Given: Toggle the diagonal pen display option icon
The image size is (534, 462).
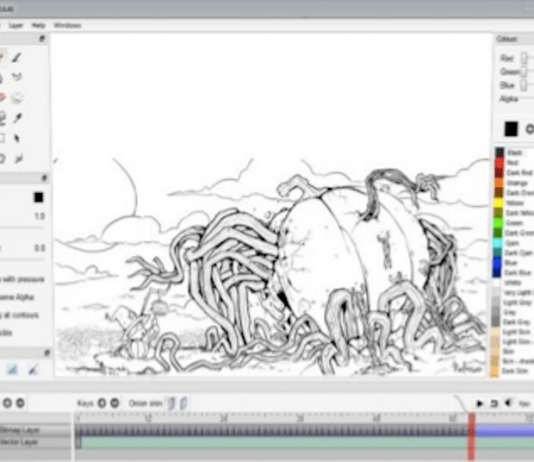Looking at the screenshot, I should point(33,369).
